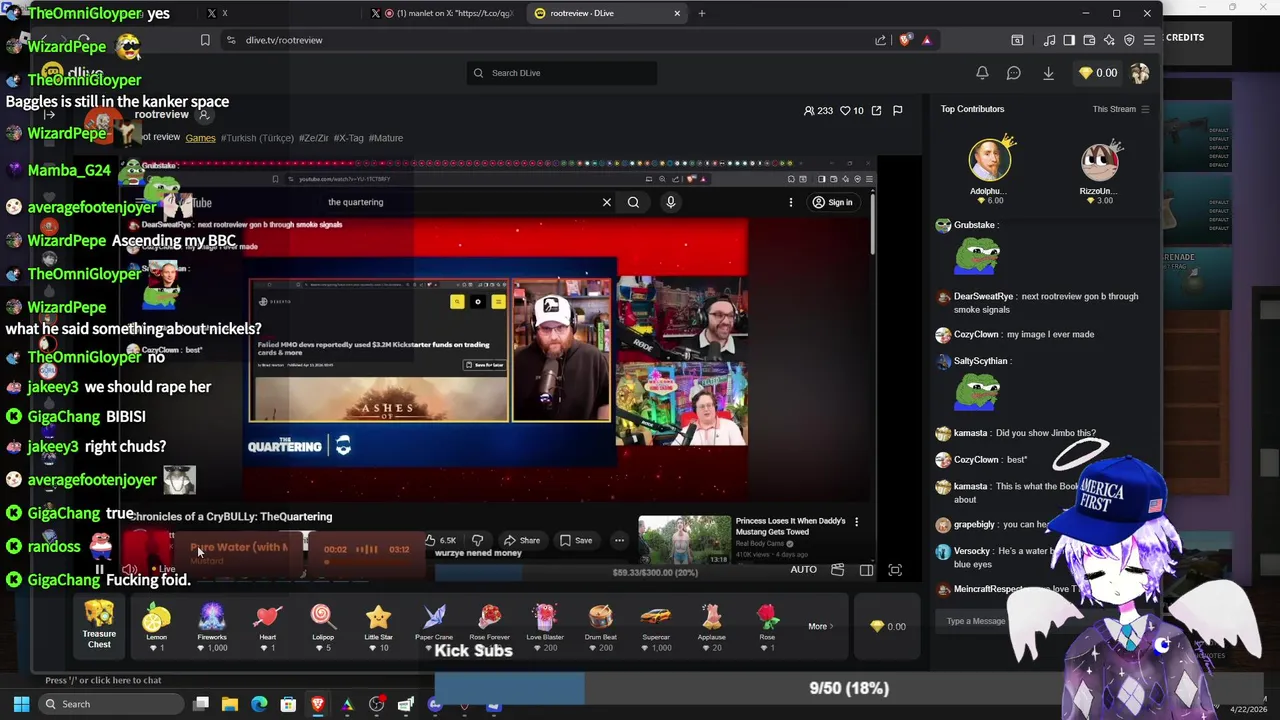Open Leo AI sparkle icon
Image resolution: width=1280 pixels, height=720 pixels.
coord(1109,40)
